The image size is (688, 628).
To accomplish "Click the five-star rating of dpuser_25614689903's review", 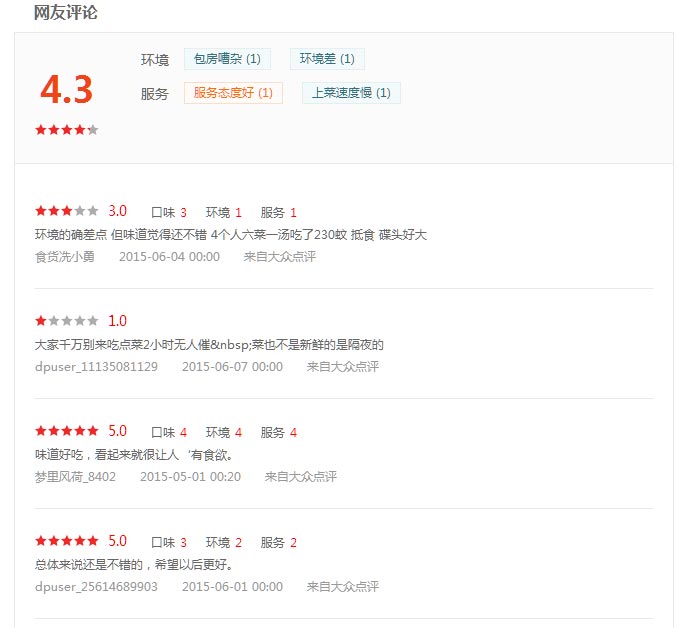I will (x=67, y=541).
